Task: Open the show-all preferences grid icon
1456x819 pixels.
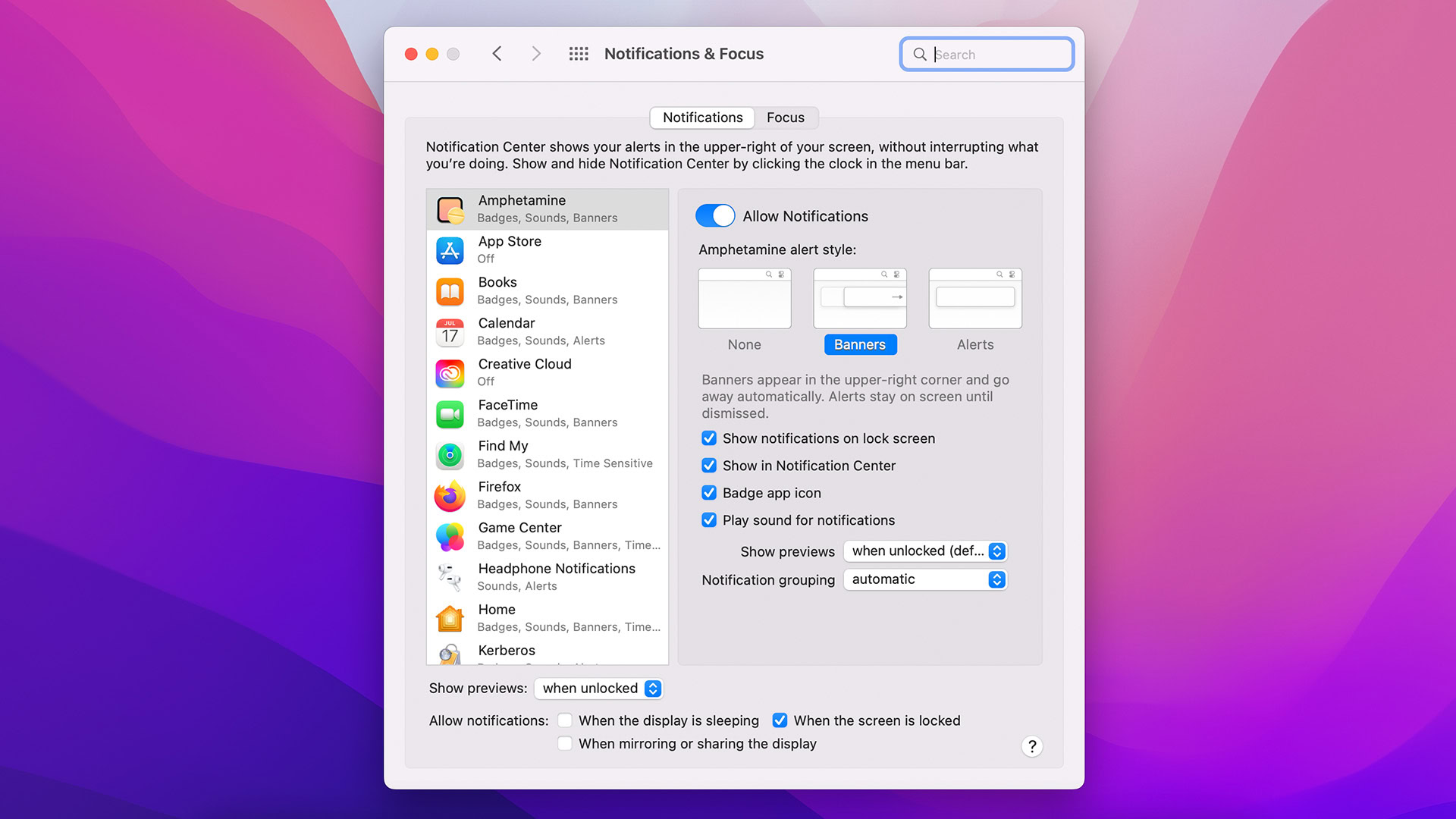Action: (579, 54)
